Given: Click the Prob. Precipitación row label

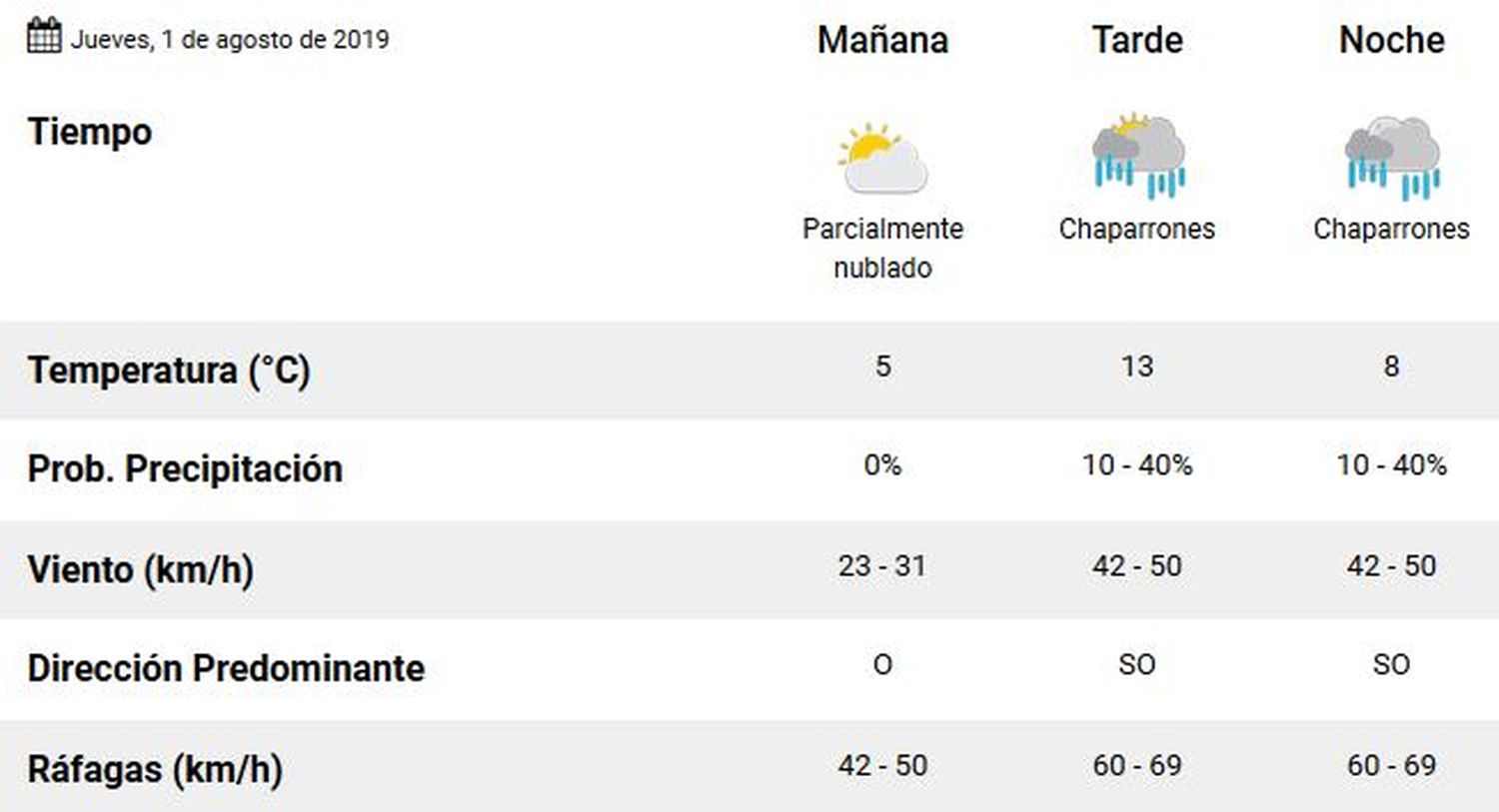Looking at the screenshot, I should pyautogui.click(x=185, y=468).
